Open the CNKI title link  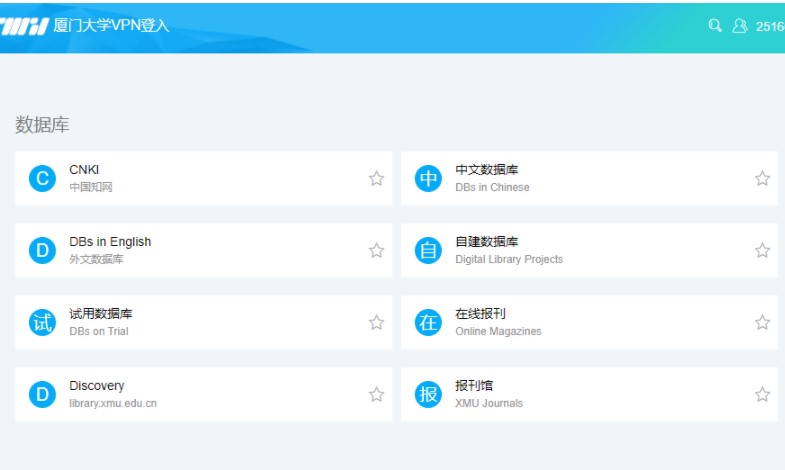pyautogui.click(x=84, y=170)
